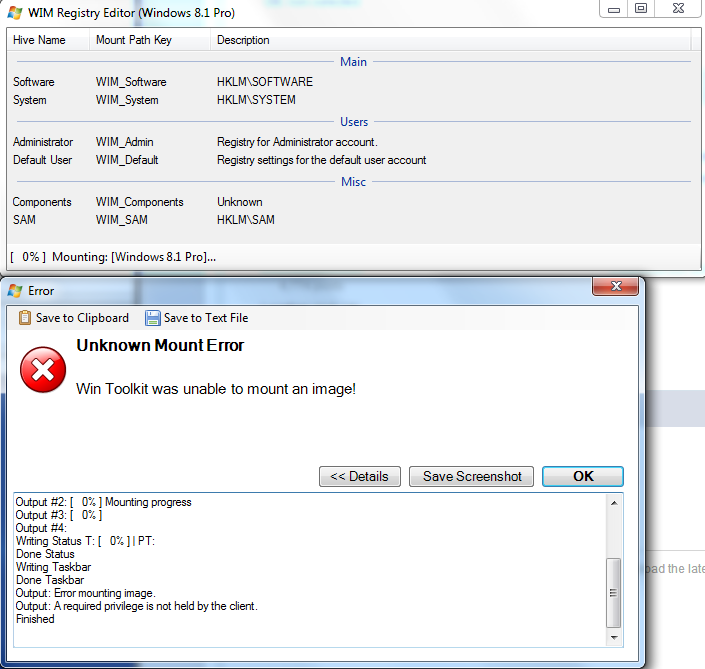
Task: Click the 'Done Status' log line
Action: [x=45, y=554]
